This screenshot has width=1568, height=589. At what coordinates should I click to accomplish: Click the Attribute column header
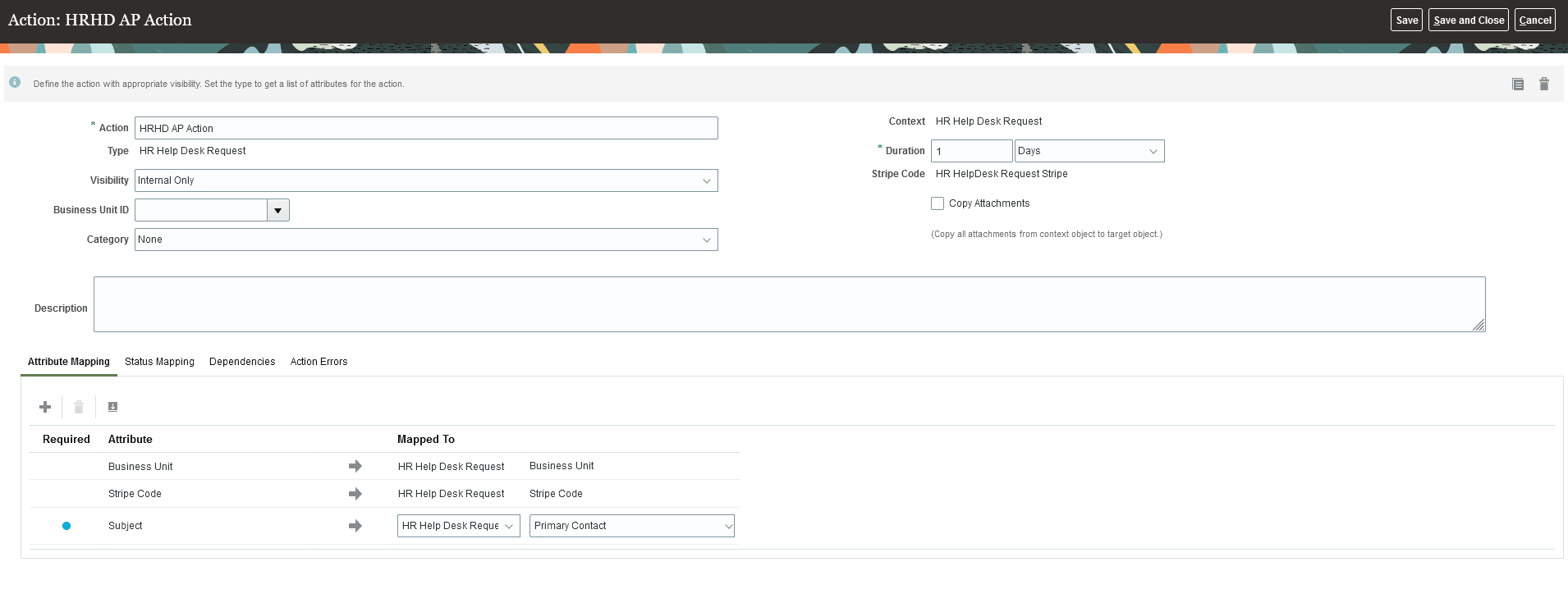tap(131, 440)
